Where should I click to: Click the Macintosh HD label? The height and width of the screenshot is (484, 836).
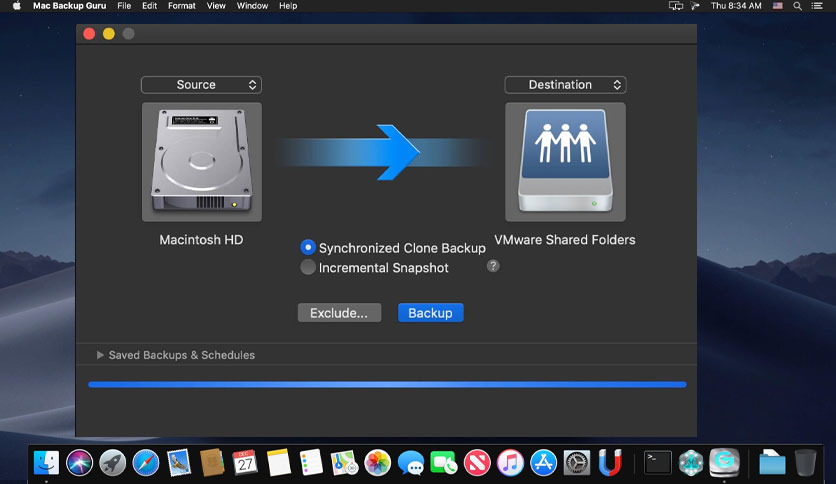[x=202, y=240]
